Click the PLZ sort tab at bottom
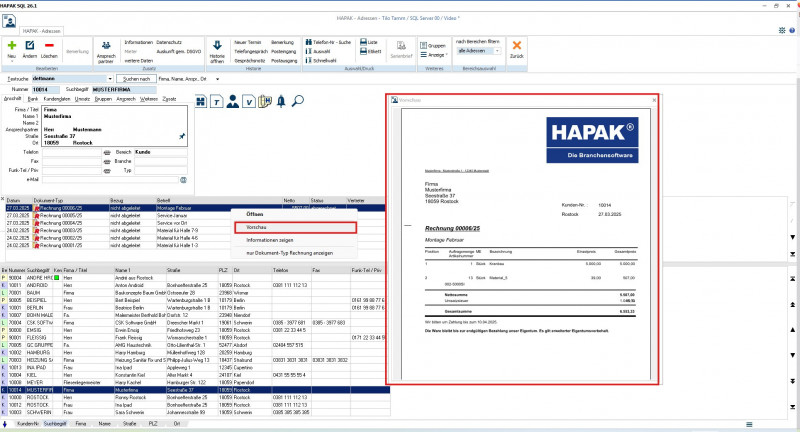The width and height of the screenshot is (800, 432). (153, 424)
